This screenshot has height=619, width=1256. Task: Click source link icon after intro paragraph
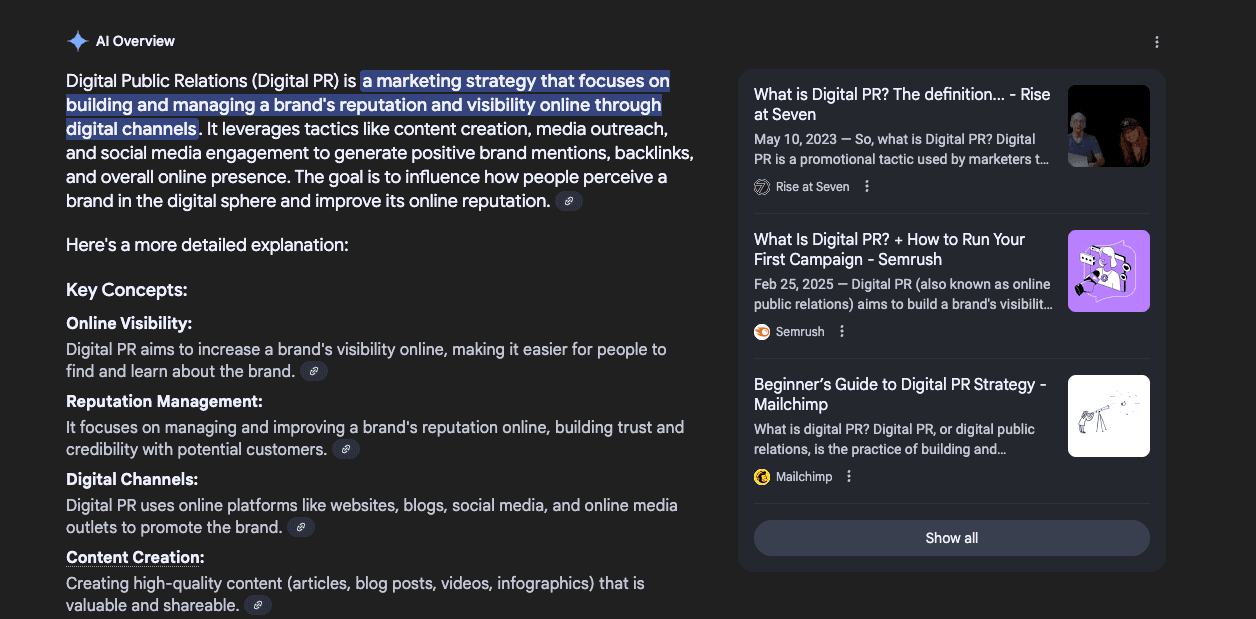click(x=569, y=201)
